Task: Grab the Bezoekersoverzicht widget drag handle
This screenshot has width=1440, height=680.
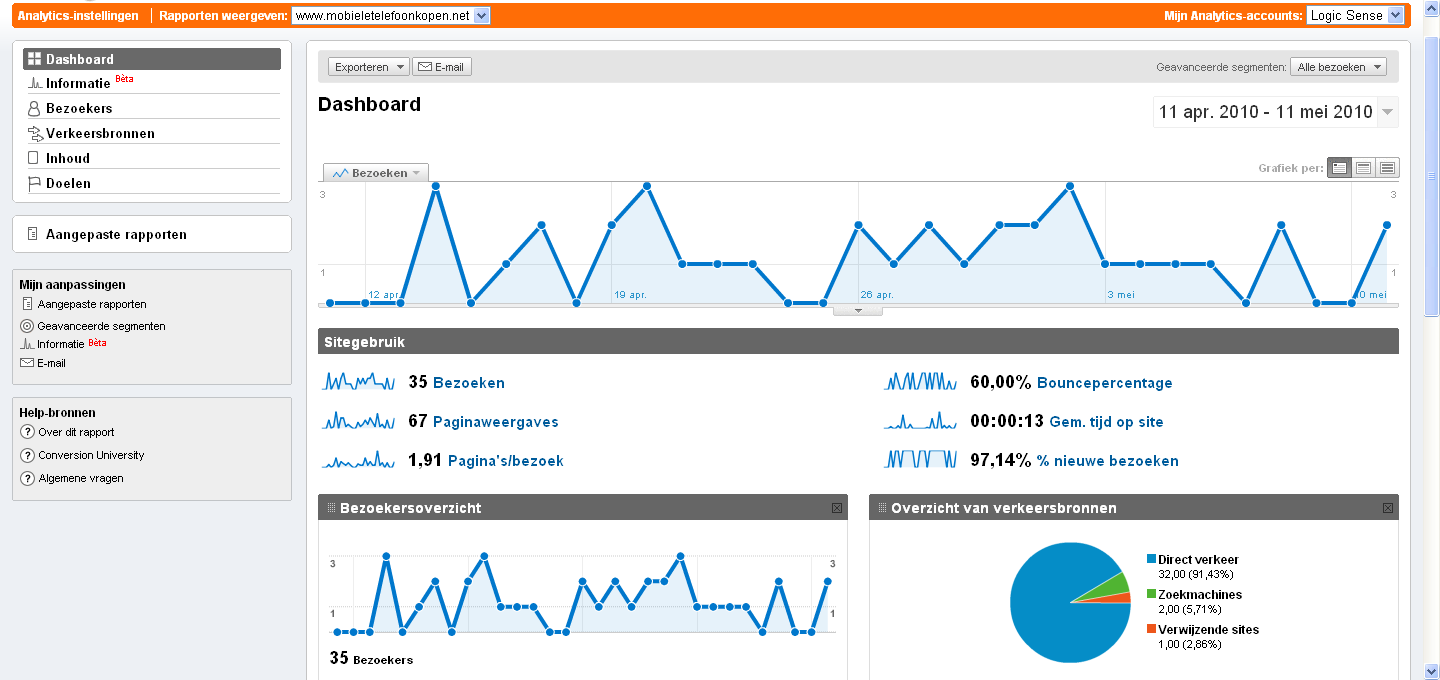Action: 331,508
